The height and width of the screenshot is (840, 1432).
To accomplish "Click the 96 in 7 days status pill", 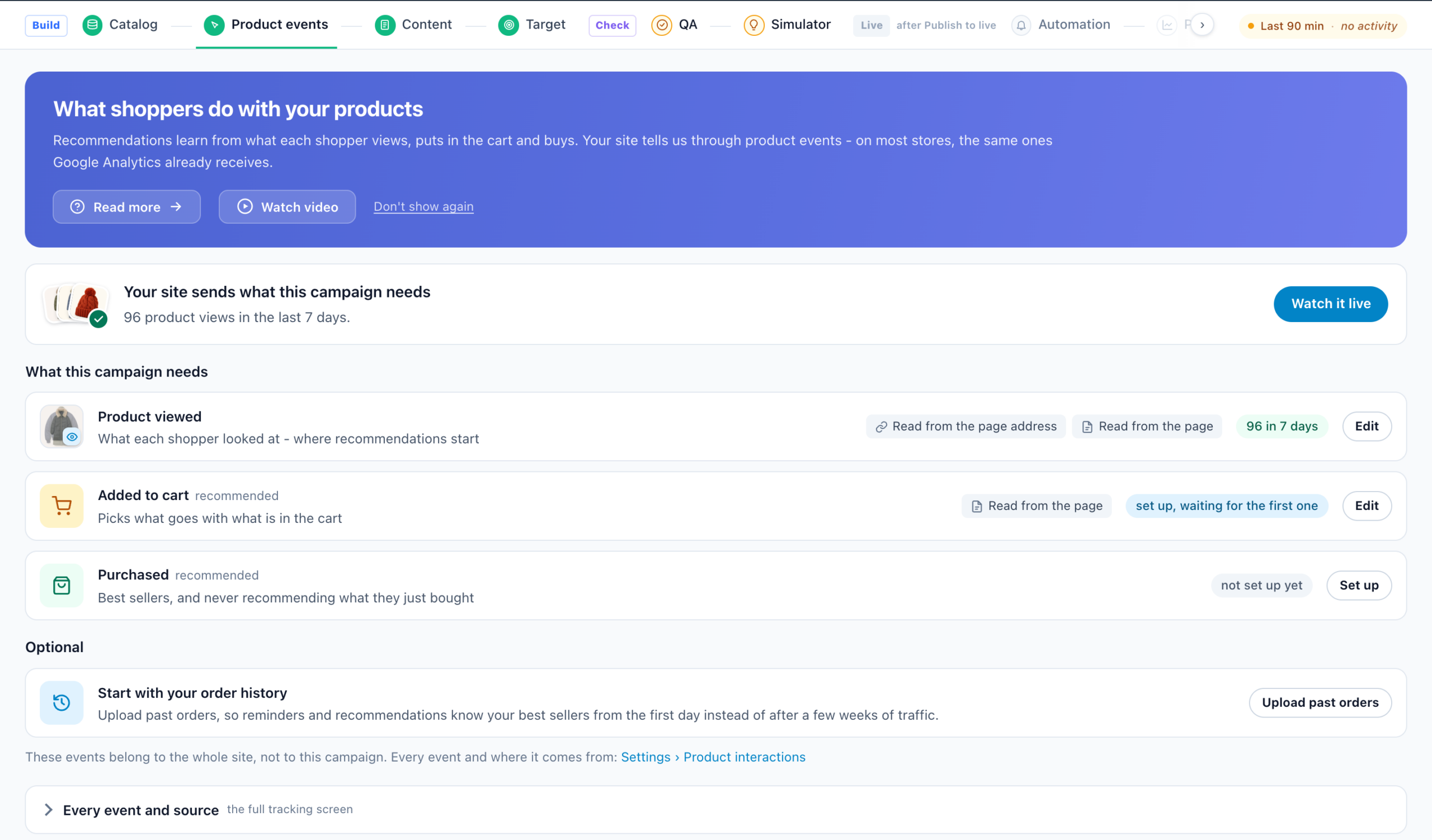I will click(x=1282, y=426).
